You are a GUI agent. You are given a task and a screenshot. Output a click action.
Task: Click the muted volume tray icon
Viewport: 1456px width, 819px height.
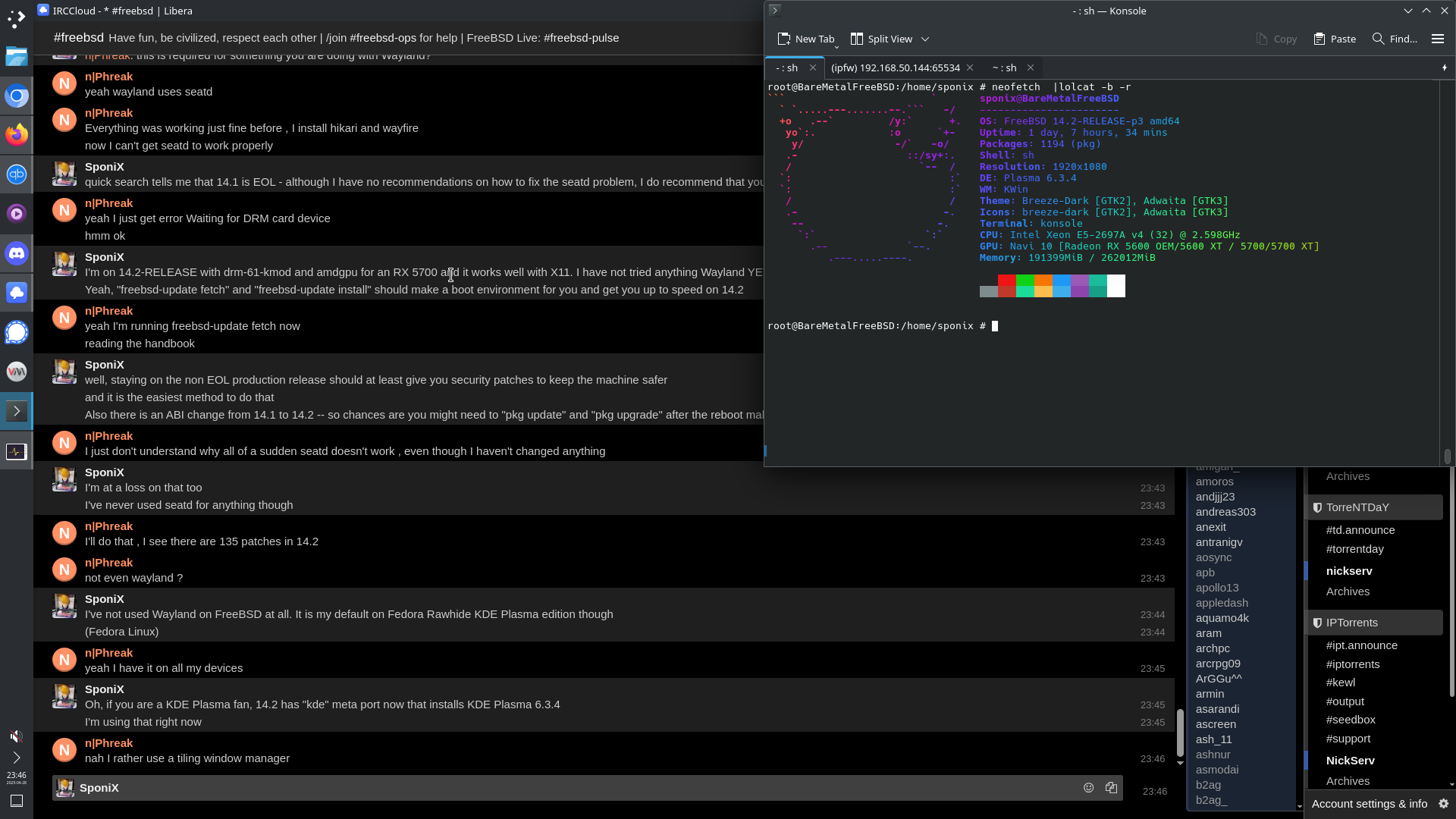pos(17,736)
